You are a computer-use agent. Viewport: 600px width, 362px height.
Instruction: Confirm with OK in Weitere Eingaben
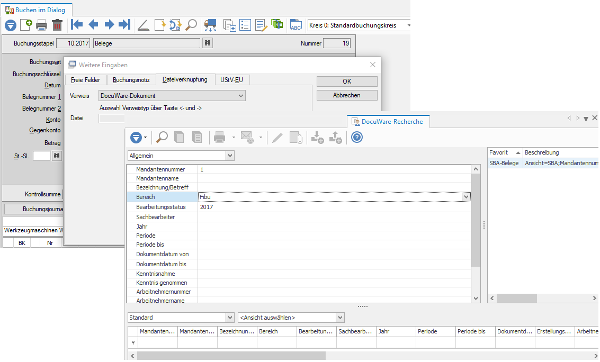click(x=347, y=81)
